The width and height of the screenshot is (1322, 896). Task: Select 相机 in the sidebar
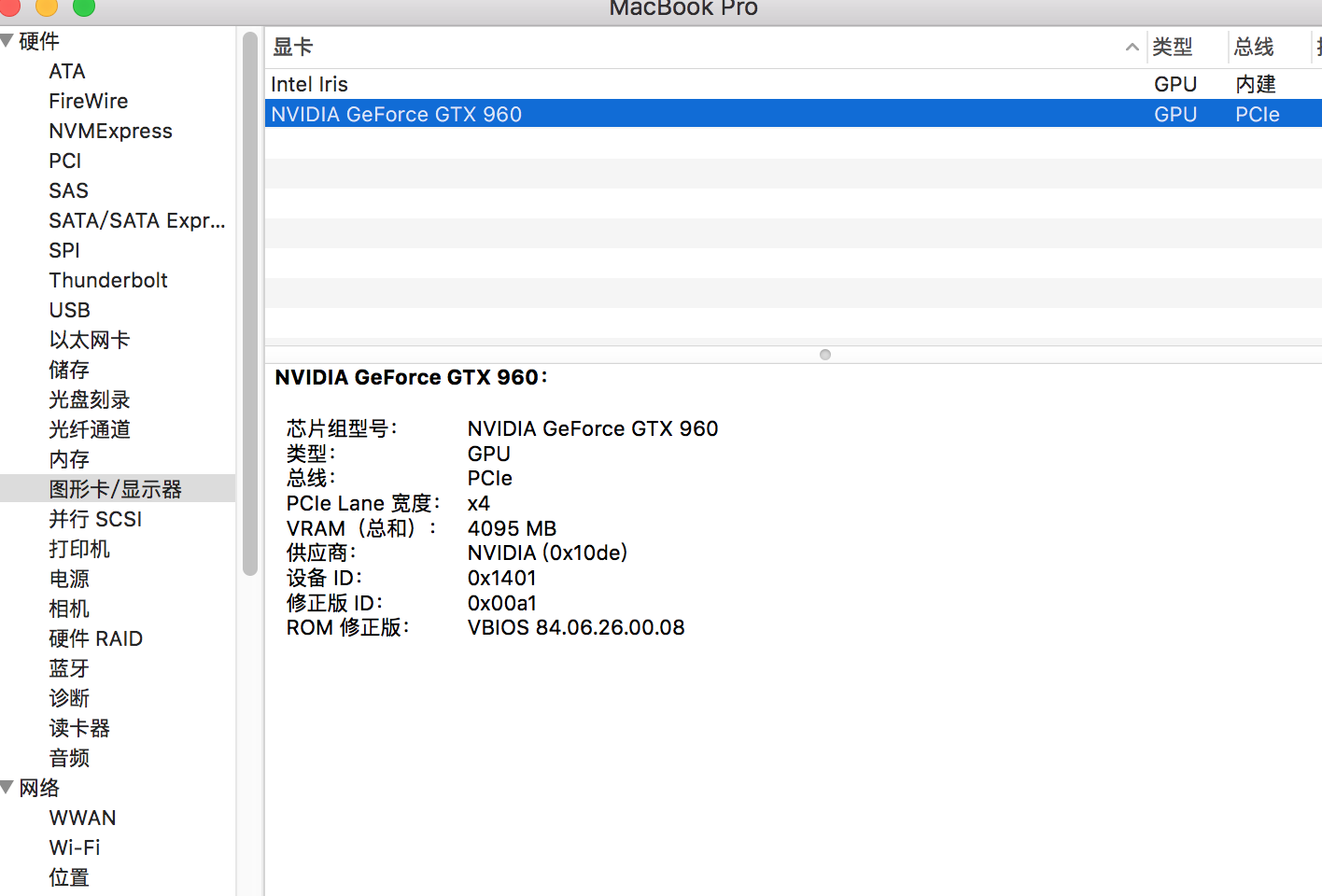[x=69, y=609]
